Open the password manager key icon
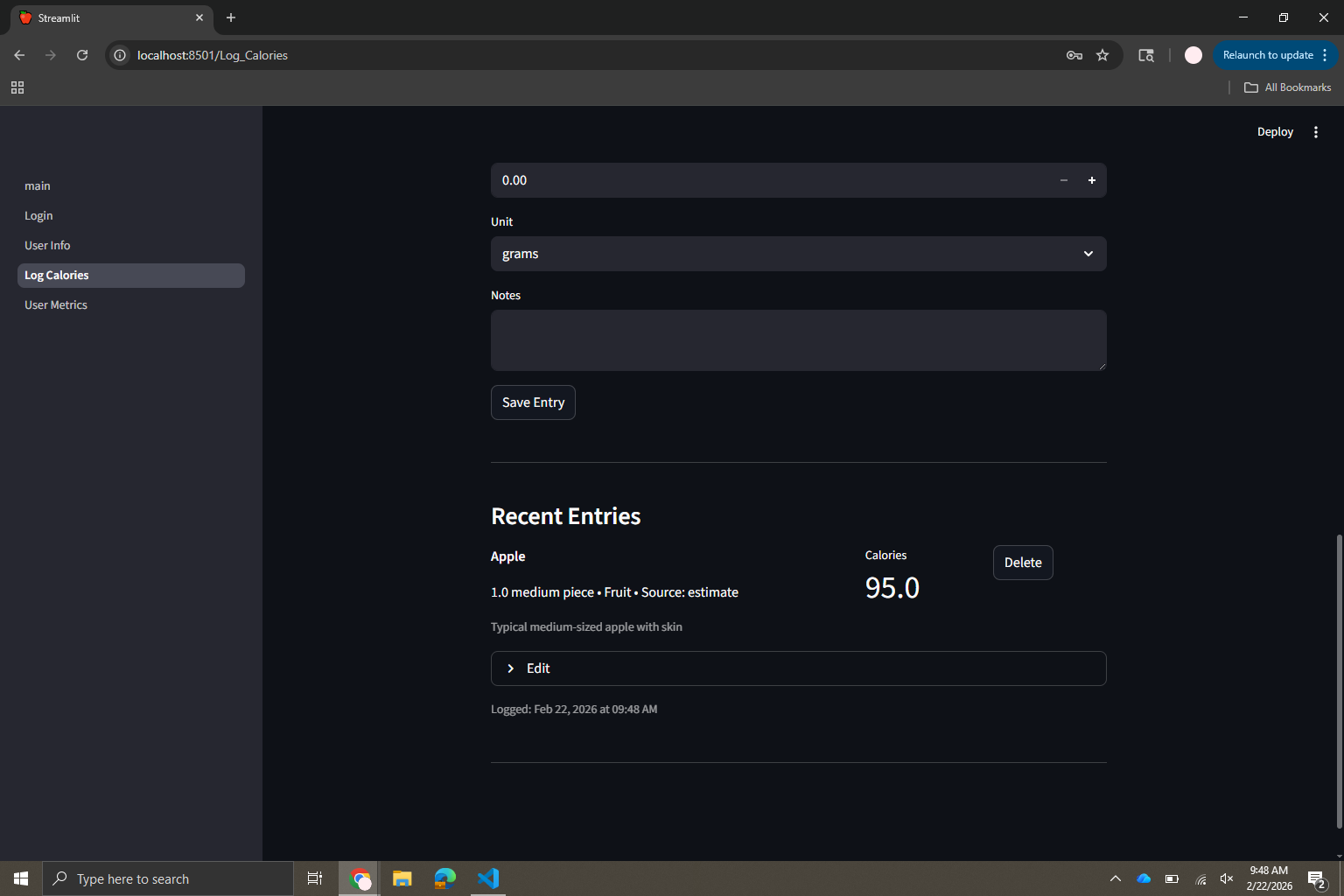Screen dimensions: 1344x896 (x=1074, y=55)
